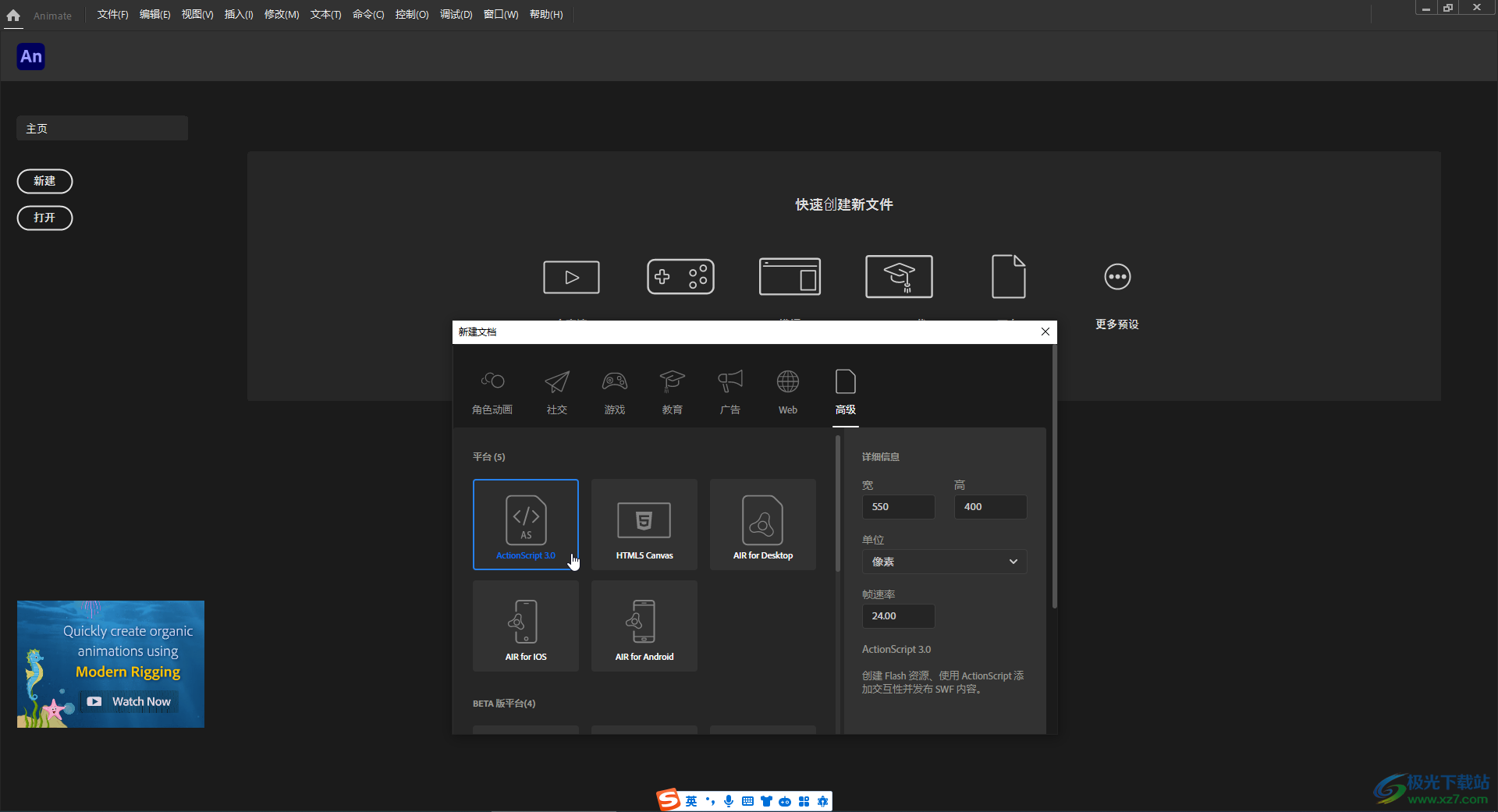Click the grid toolbox icon in IME bar

click(x=804, y=801)
